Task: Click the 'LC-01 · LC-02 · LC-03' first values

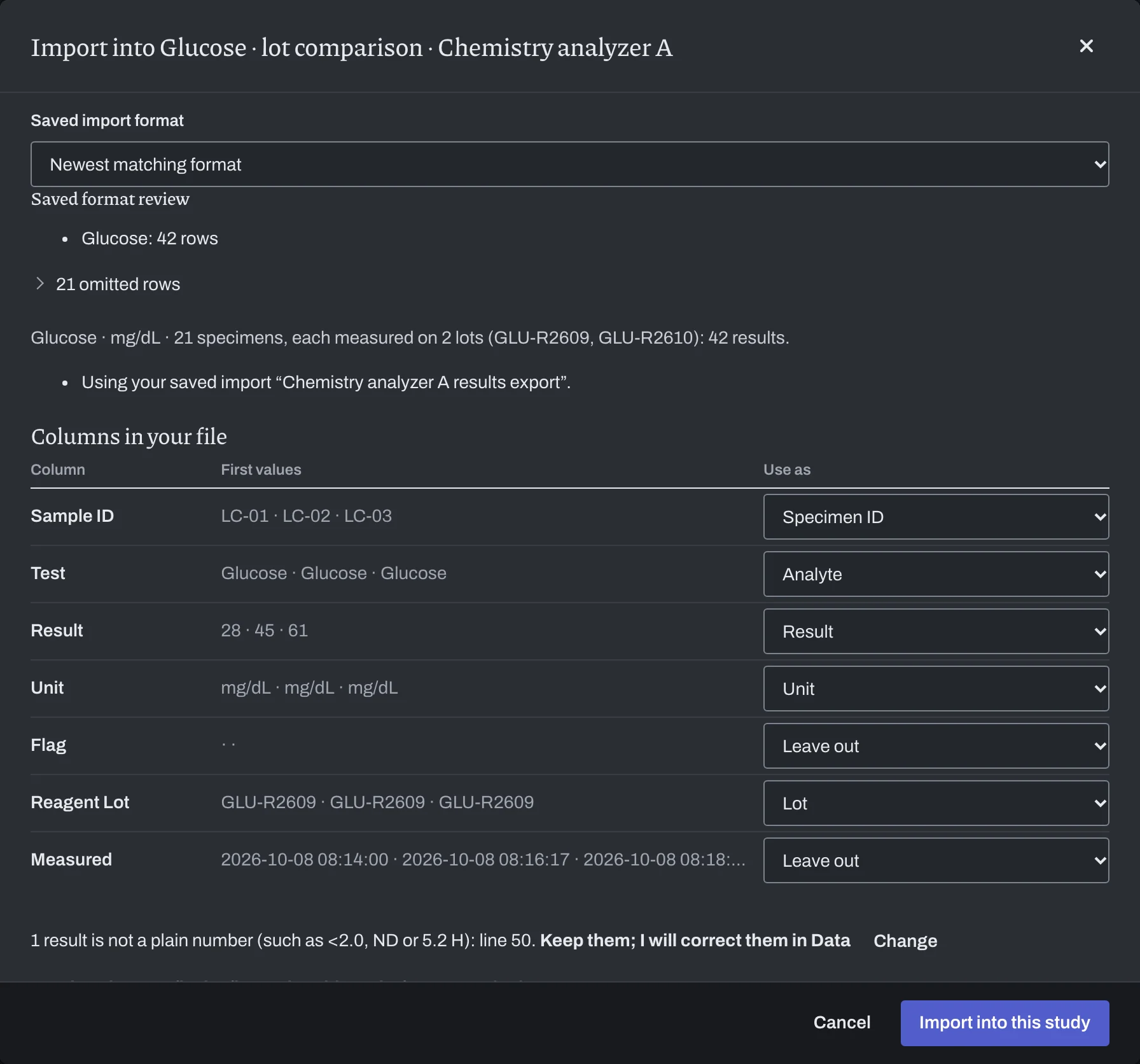Action: [306, 516]
